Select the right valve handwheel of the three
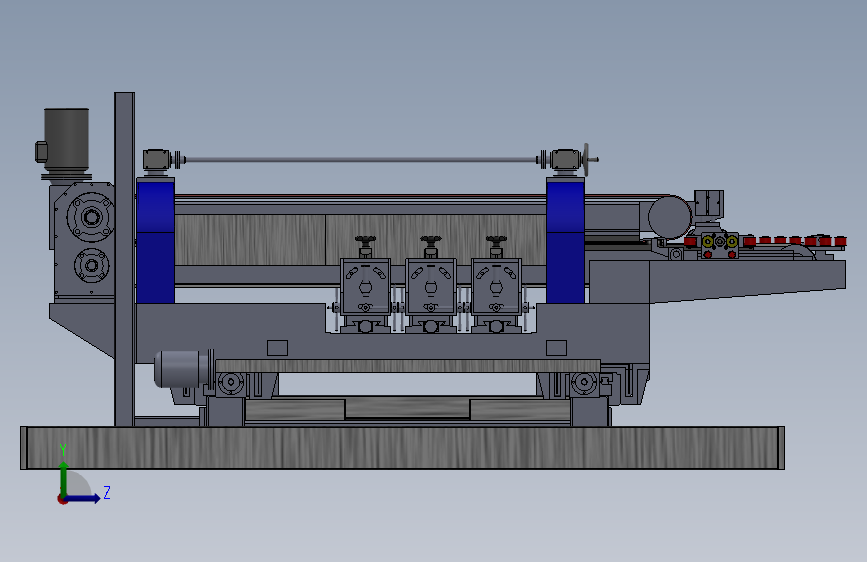The image size is (867, 562). 496,240
